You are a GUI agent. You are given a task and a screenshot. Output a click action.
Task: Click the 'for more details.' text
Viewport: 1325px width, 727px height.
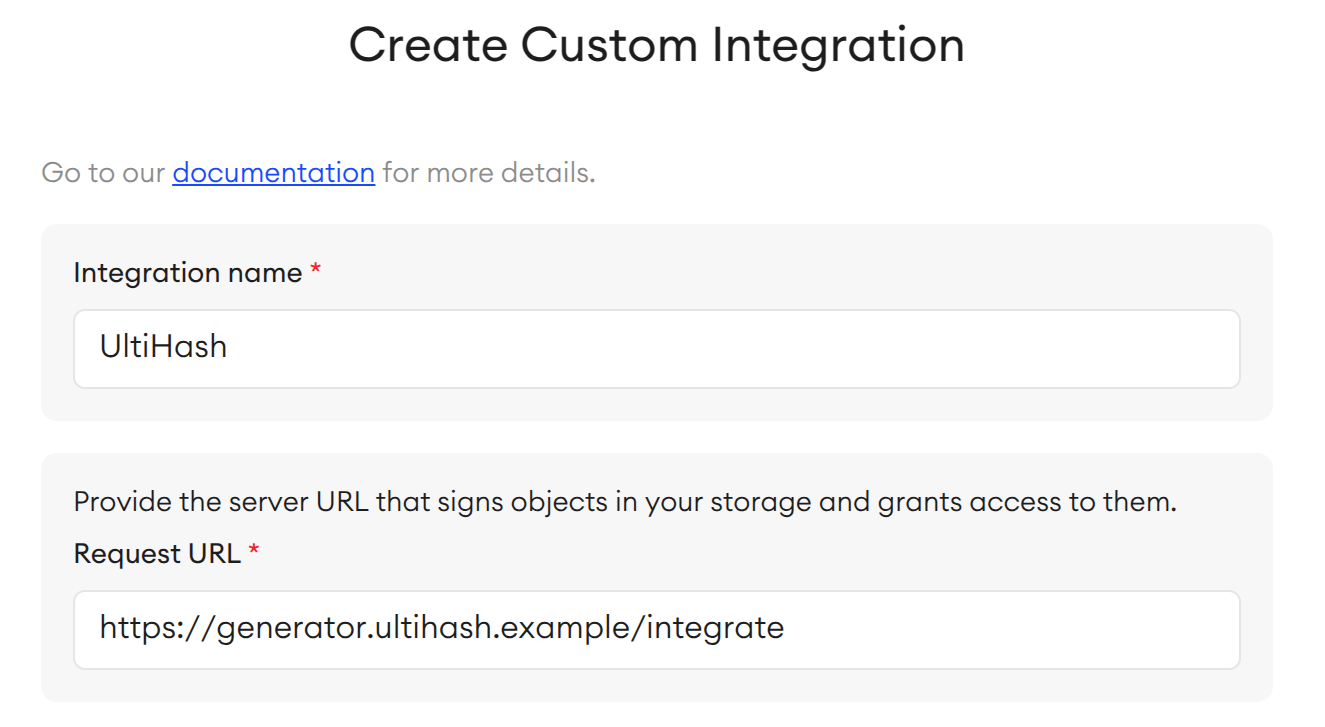tap(489, 173)
